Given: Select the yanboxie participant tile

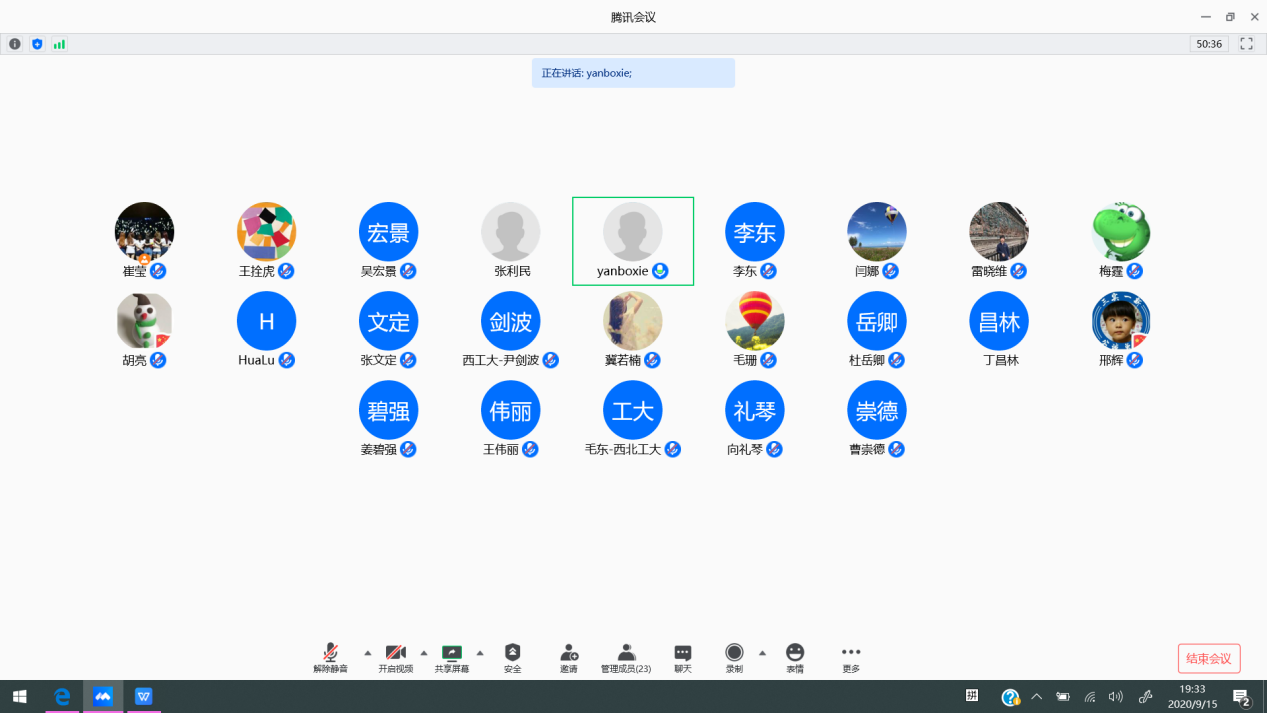Looking at the screenshot, I should pyautogui.click(x=632, y=241).
